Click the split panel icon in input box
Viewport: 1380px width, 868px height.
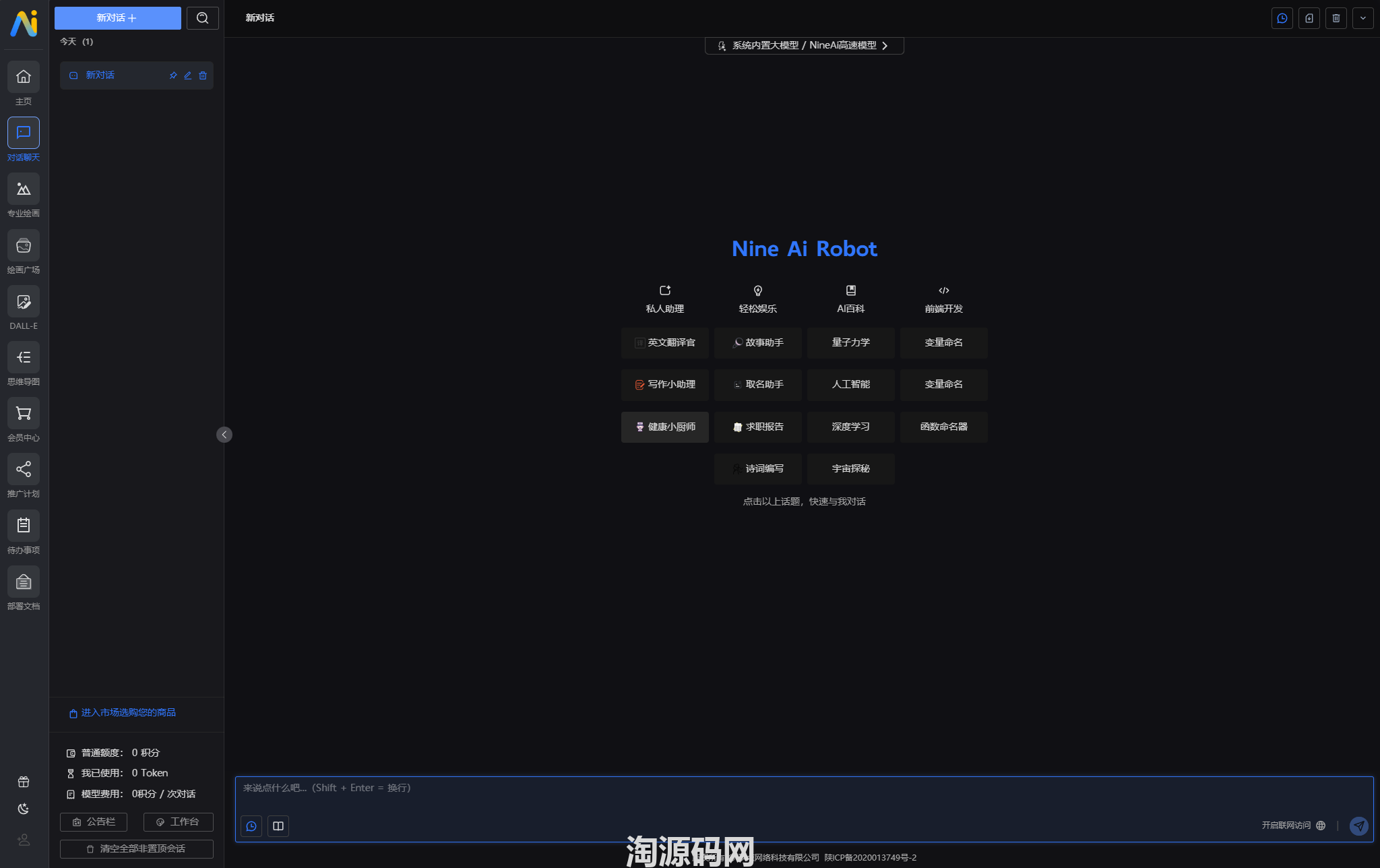[x=278, y=826]
